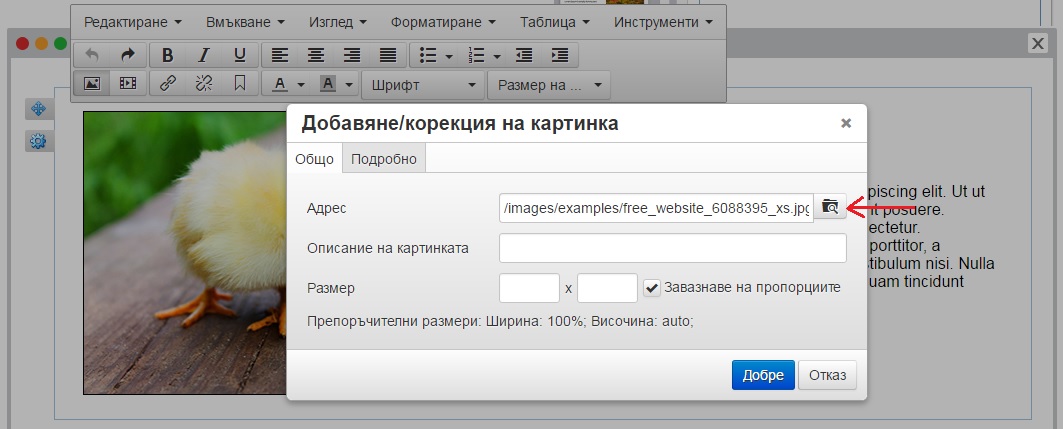Viewport: 1063px width, 429px height.
Task: Click the height size input field
Action: (x=607, y=288)
